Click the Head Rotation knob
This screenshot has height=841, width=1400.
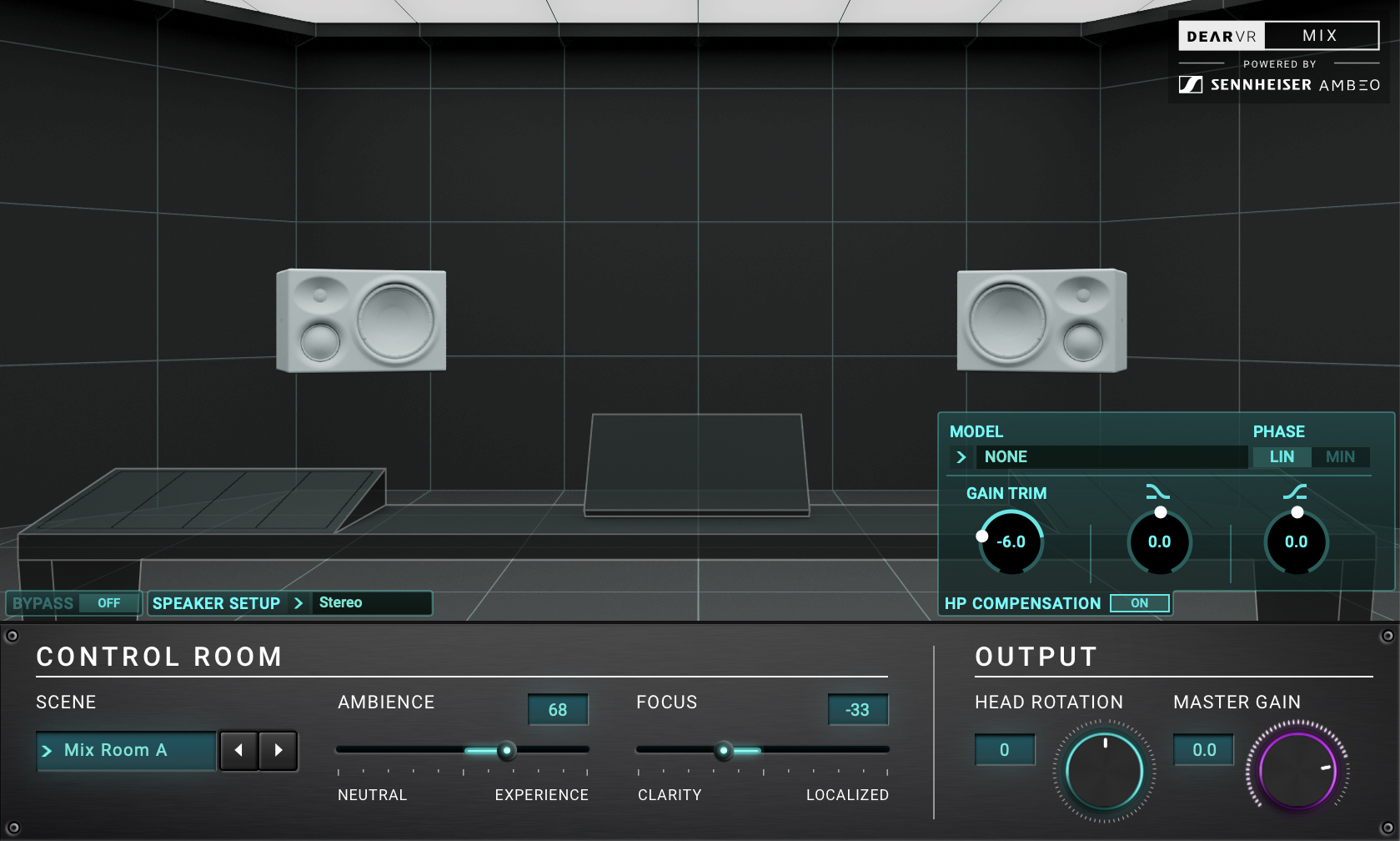pos(1104,771)
